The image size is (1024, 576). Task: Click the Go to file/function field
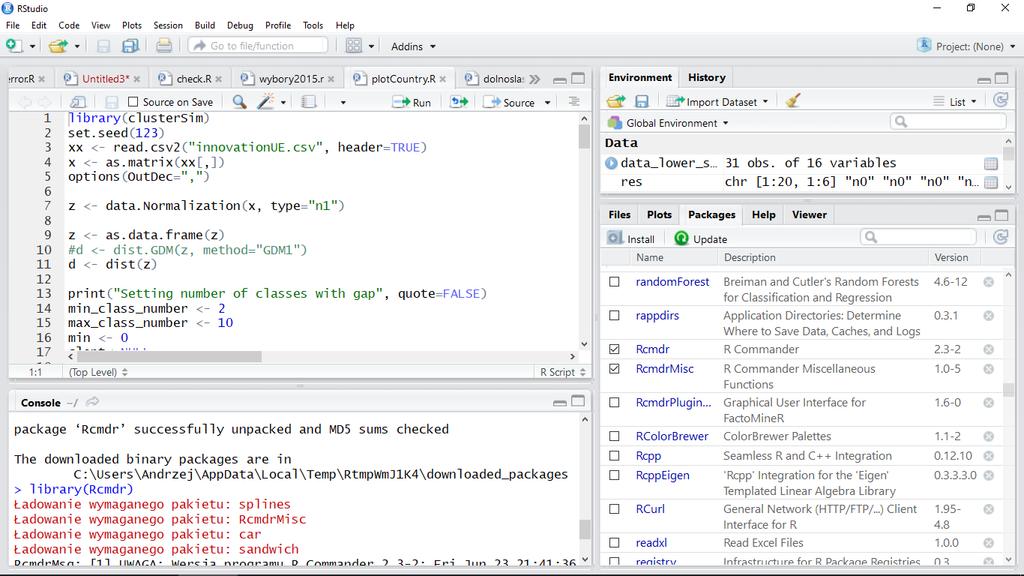[258, 46]
